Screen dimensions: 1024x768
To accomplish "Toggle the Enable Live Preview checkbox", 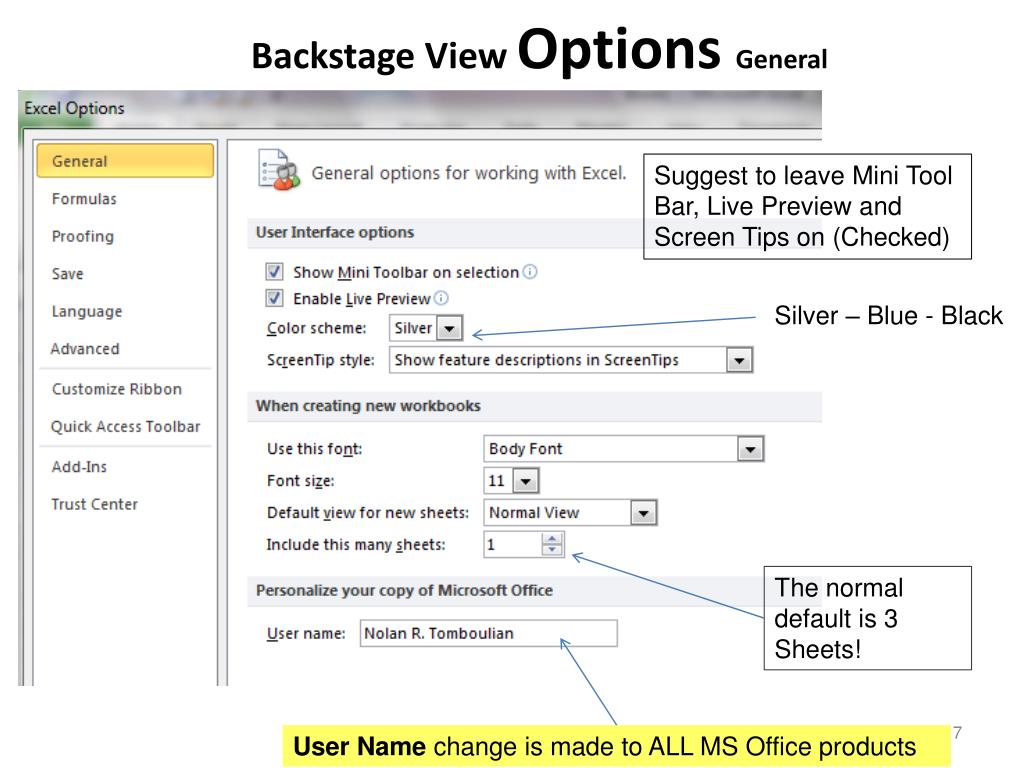I will click(x=274, y=298).
